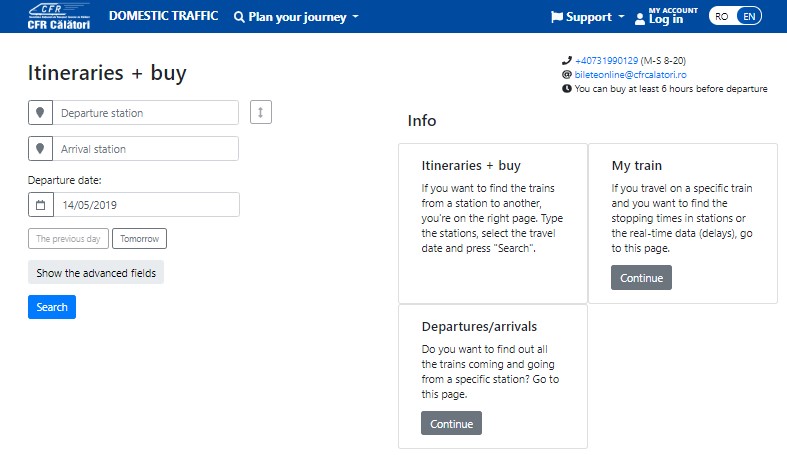Show the advanced fields

(x=96, y=272)
